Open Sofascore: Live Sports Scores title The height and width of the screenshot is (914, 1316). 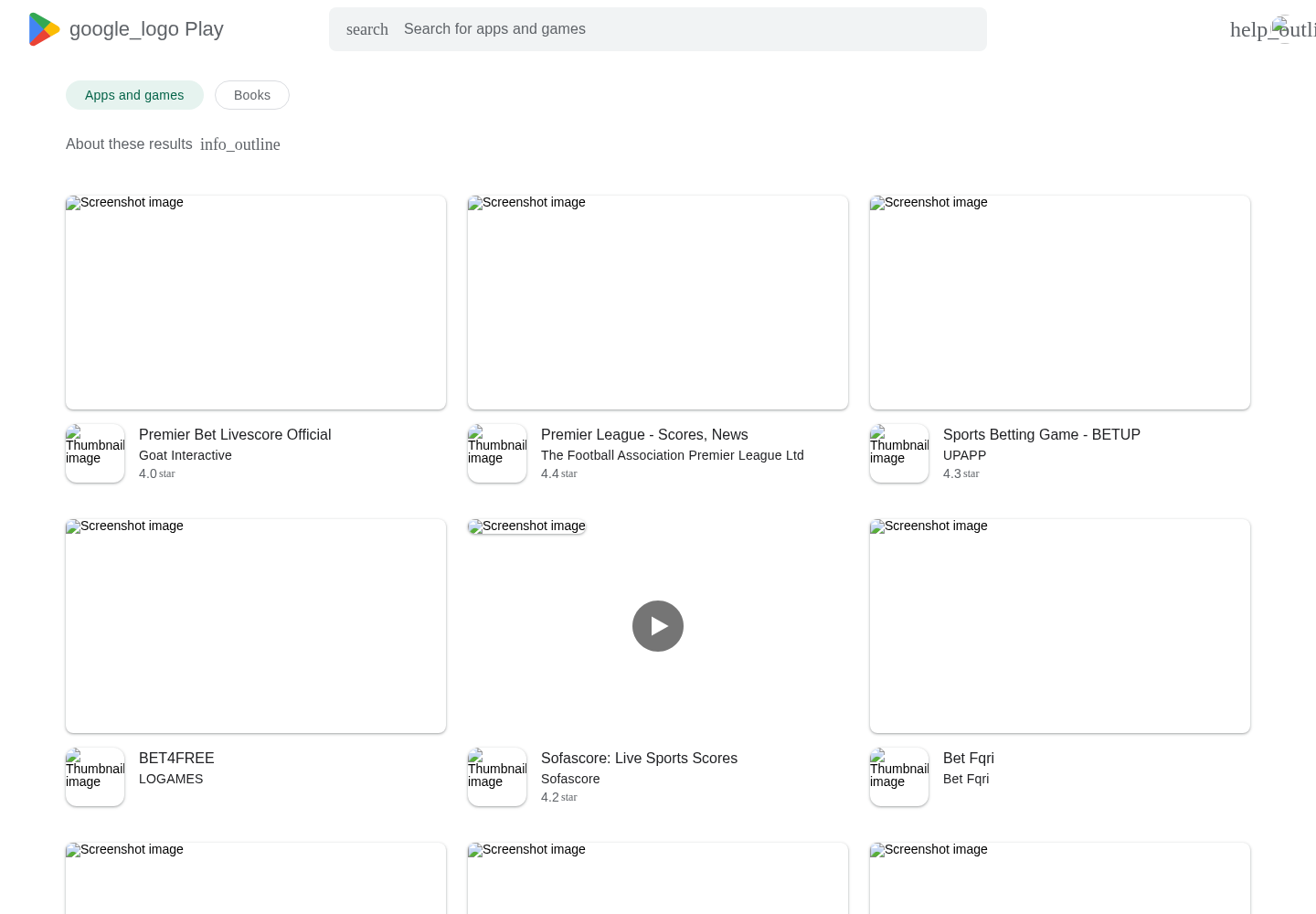tap(639, 759)
